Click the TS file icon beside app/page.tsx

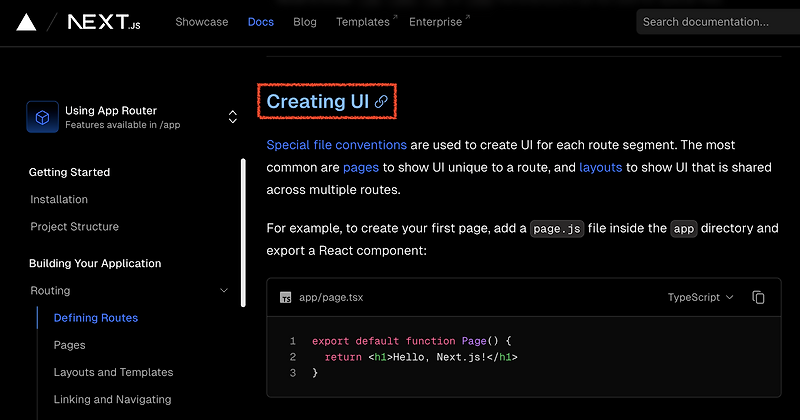(286, 298)
